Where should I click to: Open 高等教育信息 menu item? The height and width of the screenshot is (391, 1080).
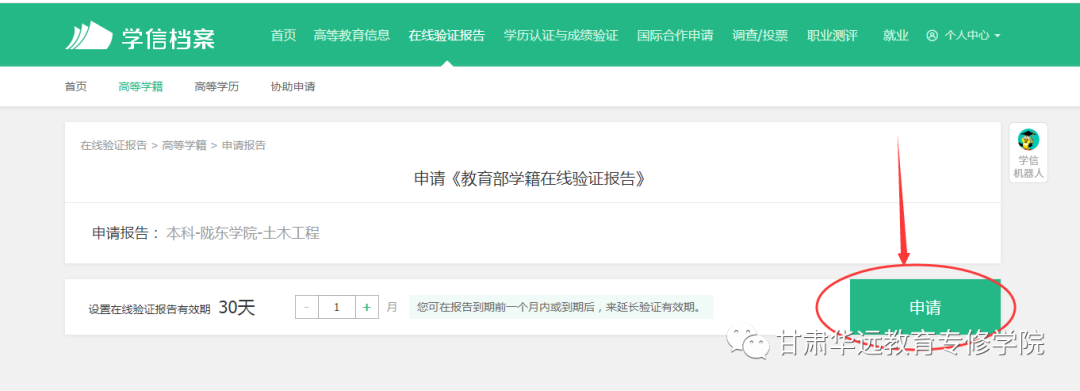click(x=351, y=35)
